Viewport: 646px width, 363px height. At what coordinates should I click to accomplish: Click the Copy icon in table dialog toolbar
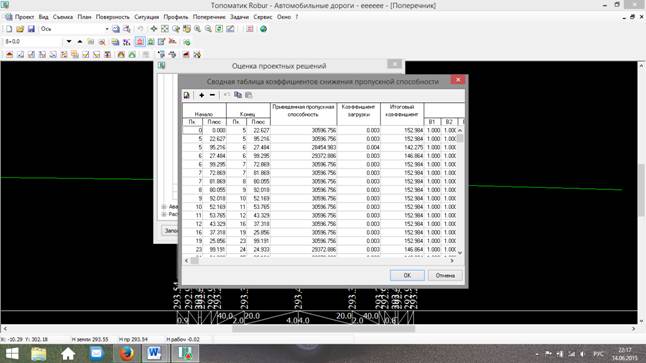[x=238, y=95]
